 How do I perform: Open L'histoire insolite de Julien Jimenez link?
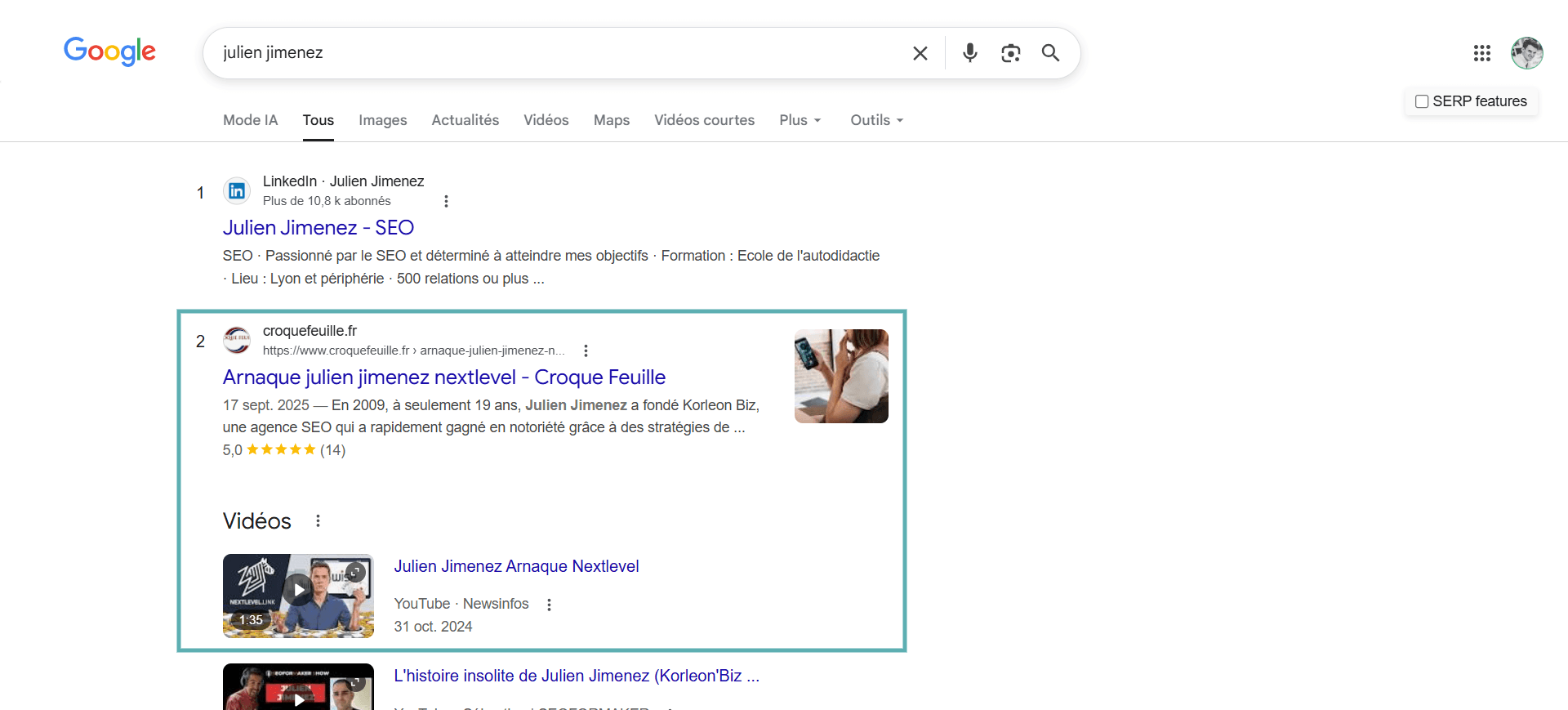tap(577, 676)
